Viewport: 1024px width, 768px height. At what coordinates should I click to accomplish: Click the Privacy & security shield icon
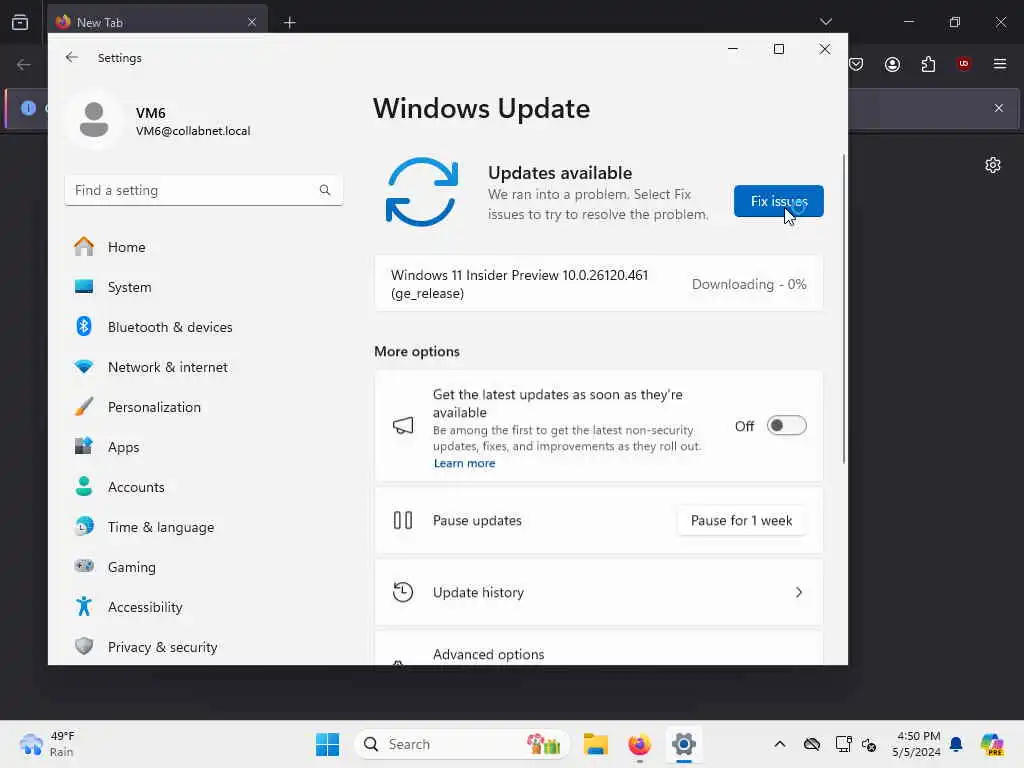[84, 647]
